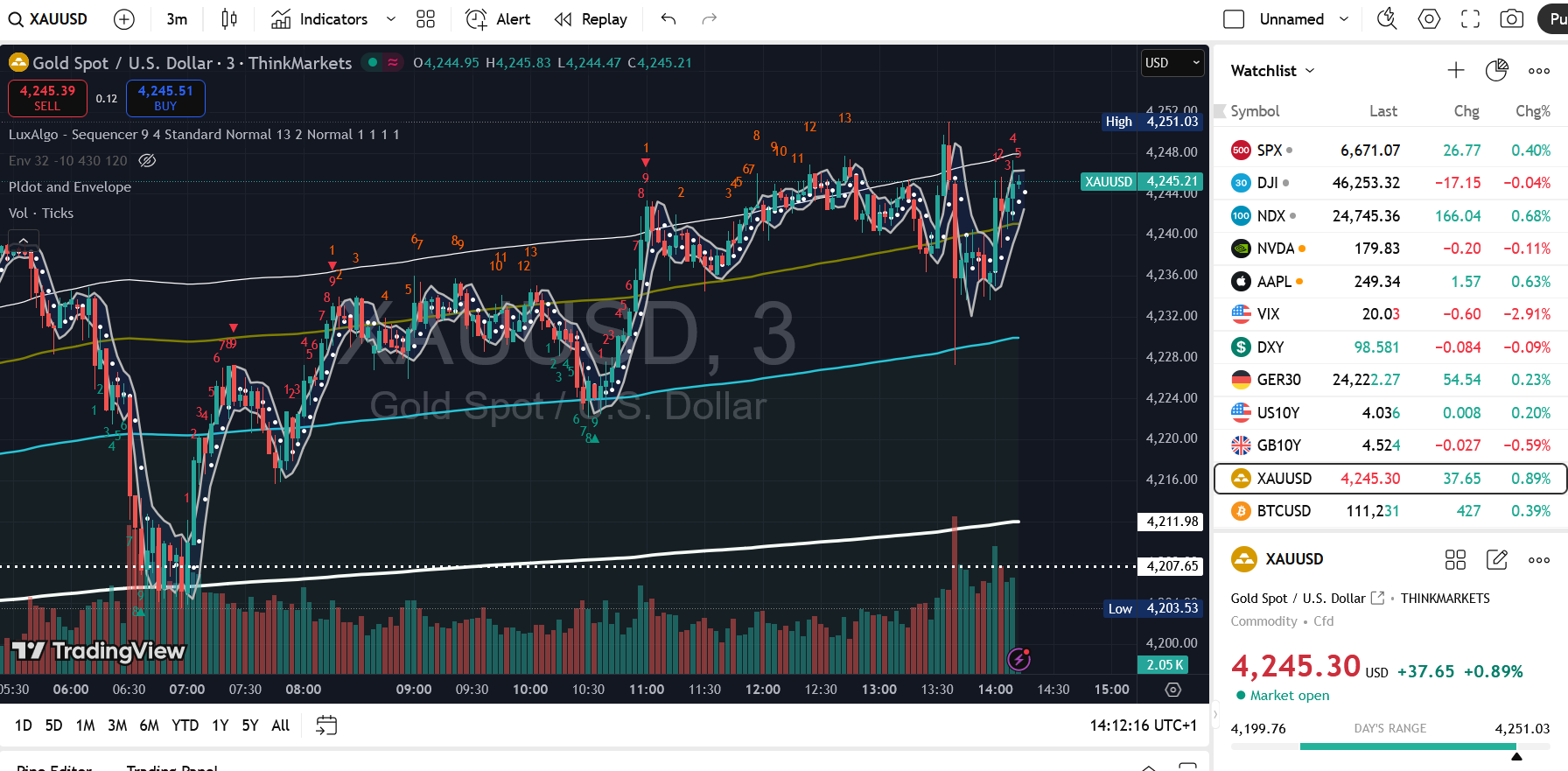Select BTCUSD in the watchlist
Screen dimensions: 1568x771
1390,511
